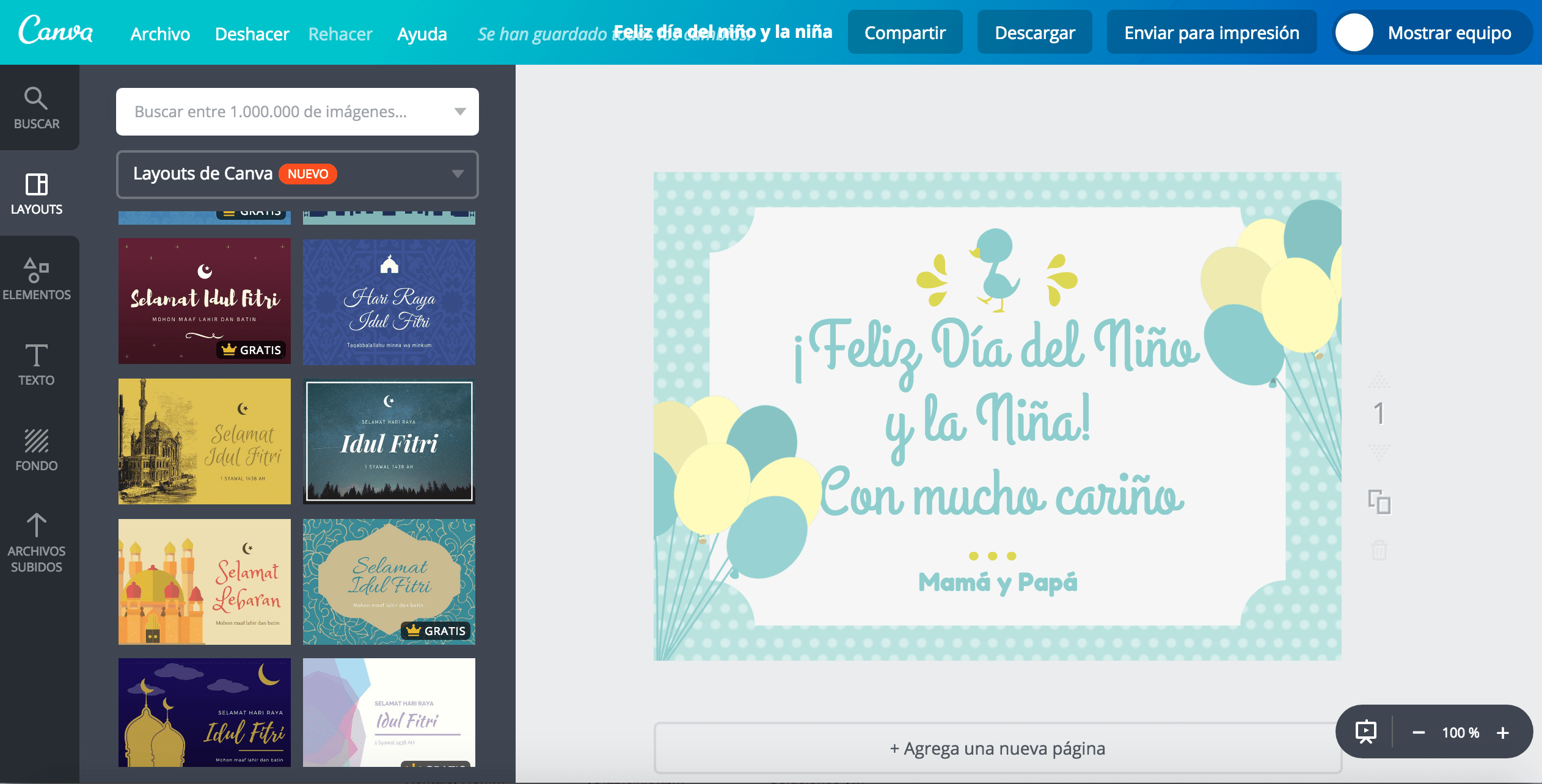Open the Texto panel
1542x784 pixels.
click(x=37, y=364)
